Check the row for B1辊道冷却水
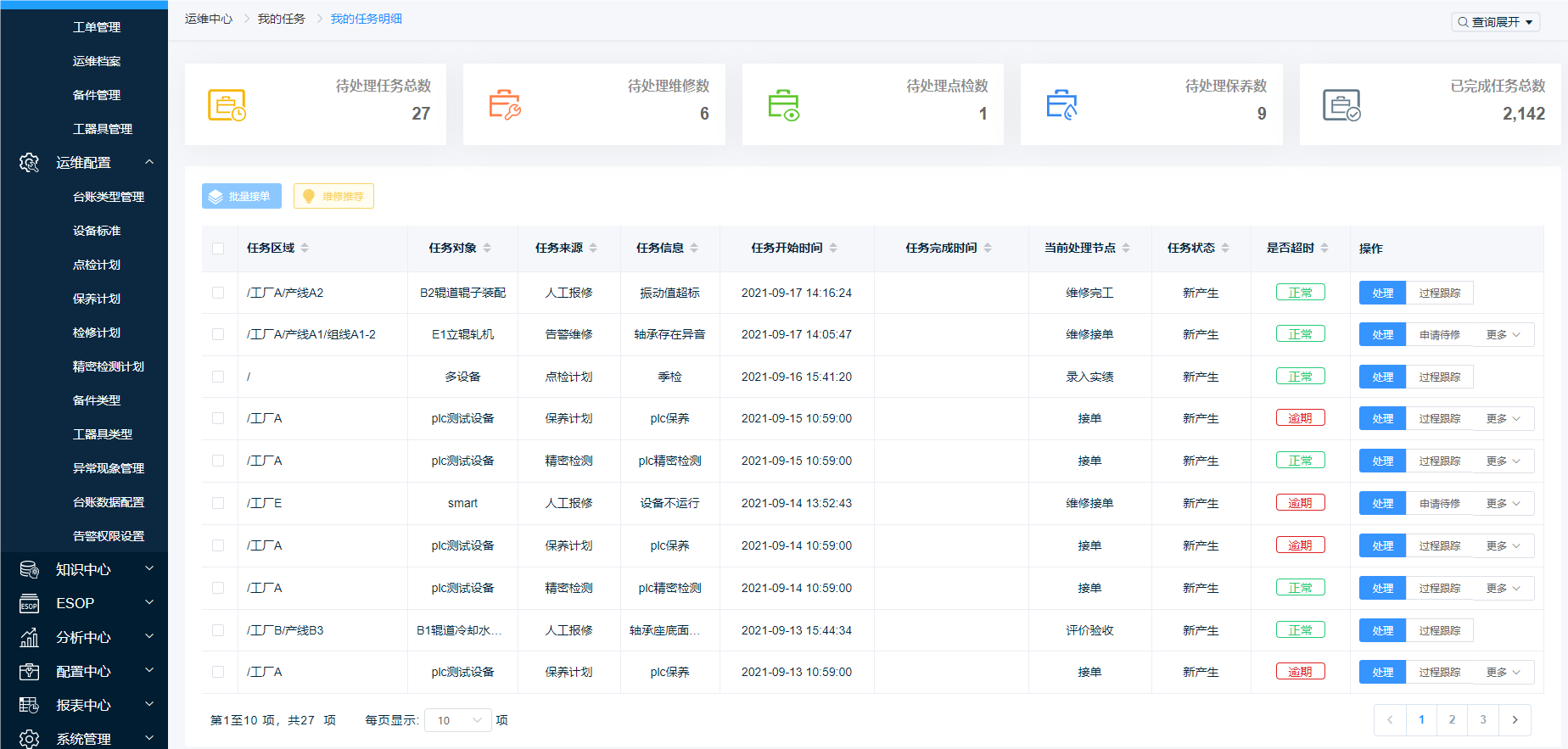The height and width of the screenshot is (749, 1568). click(x=218, y=630)
